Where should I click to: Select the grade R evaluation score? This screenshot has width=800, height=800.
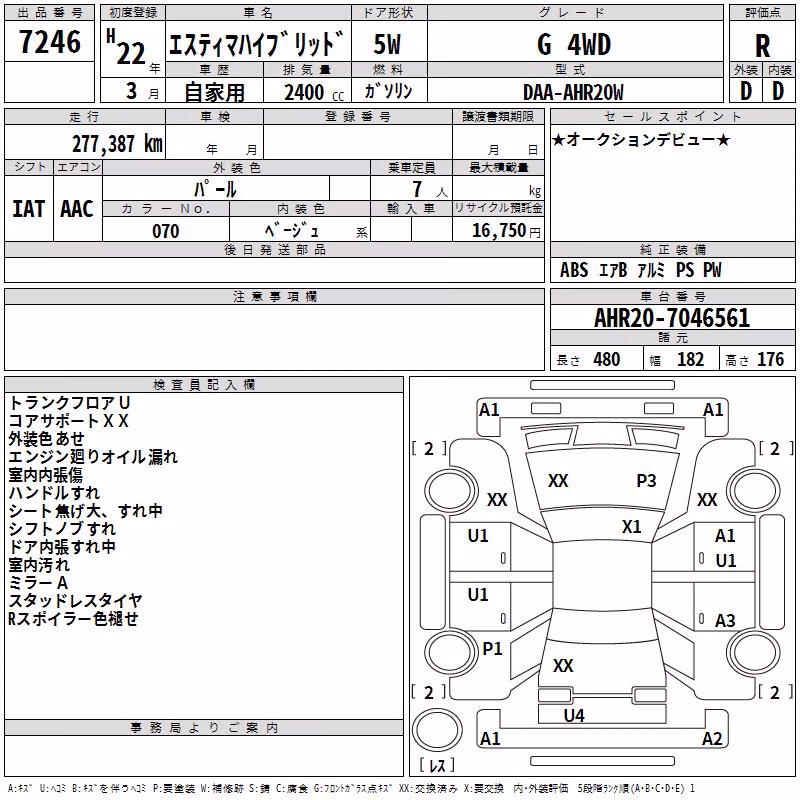point(762,46)
